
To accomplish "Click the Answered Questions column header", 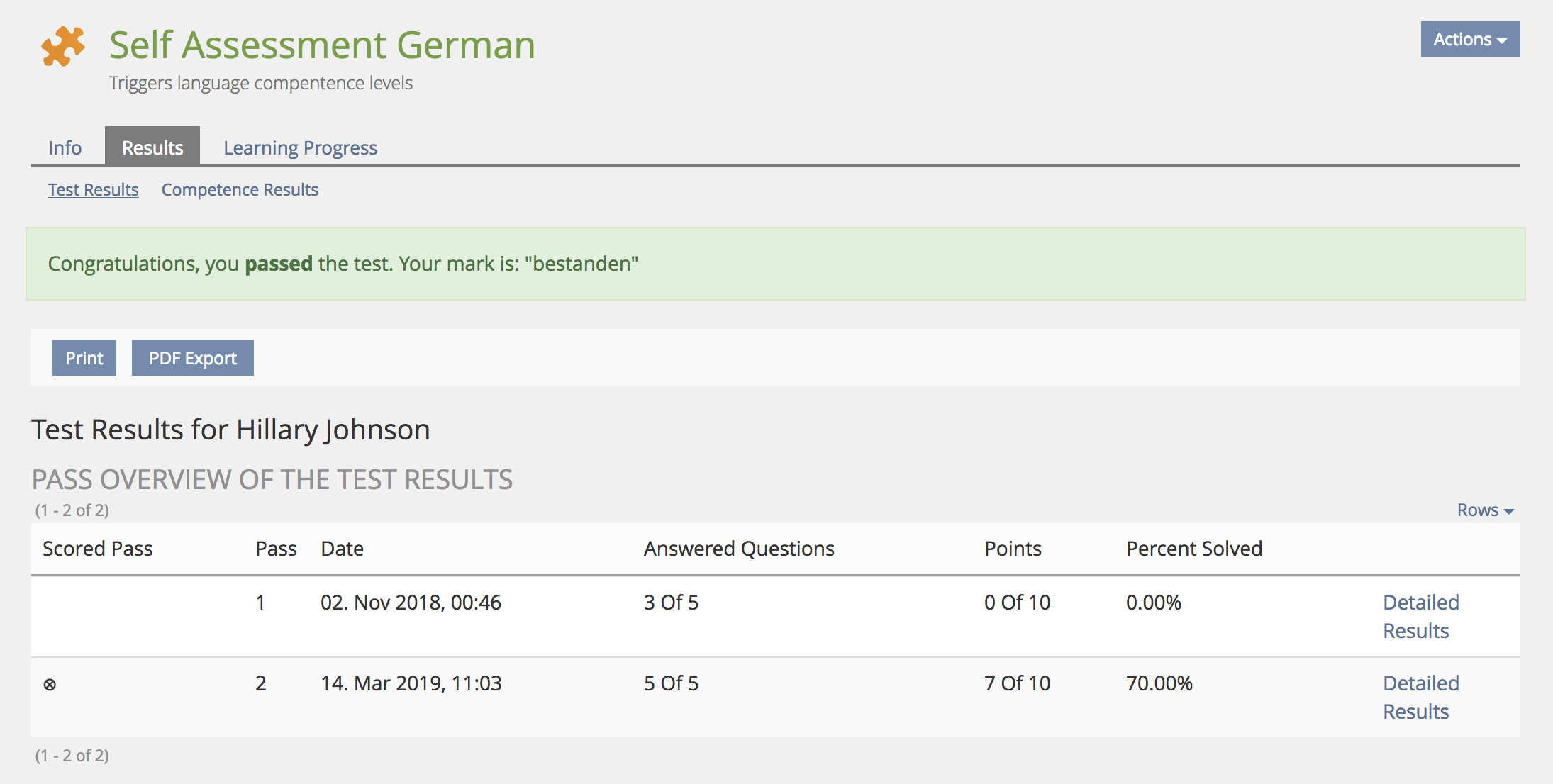I will 738,549.
